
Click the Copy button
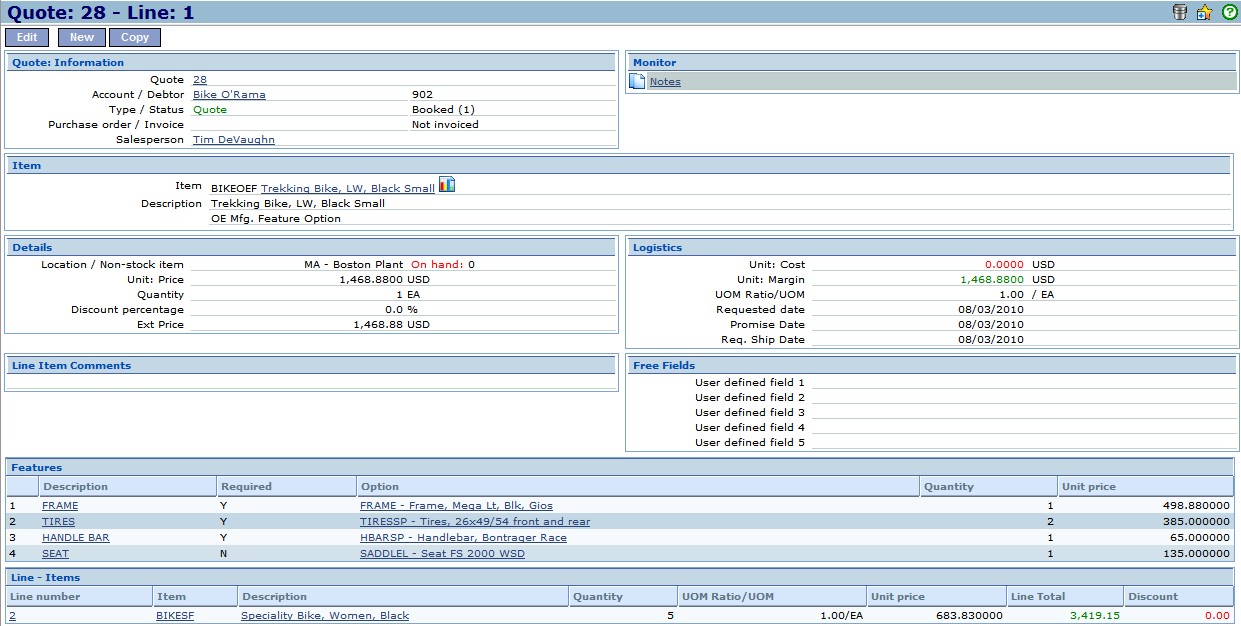point(135,37)
